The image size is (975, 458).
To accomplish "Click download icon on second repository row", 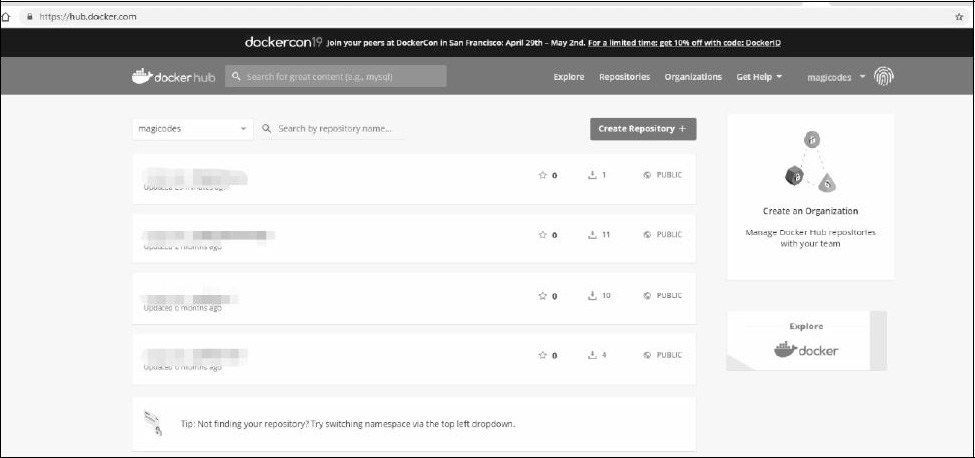I will [592, 235].
